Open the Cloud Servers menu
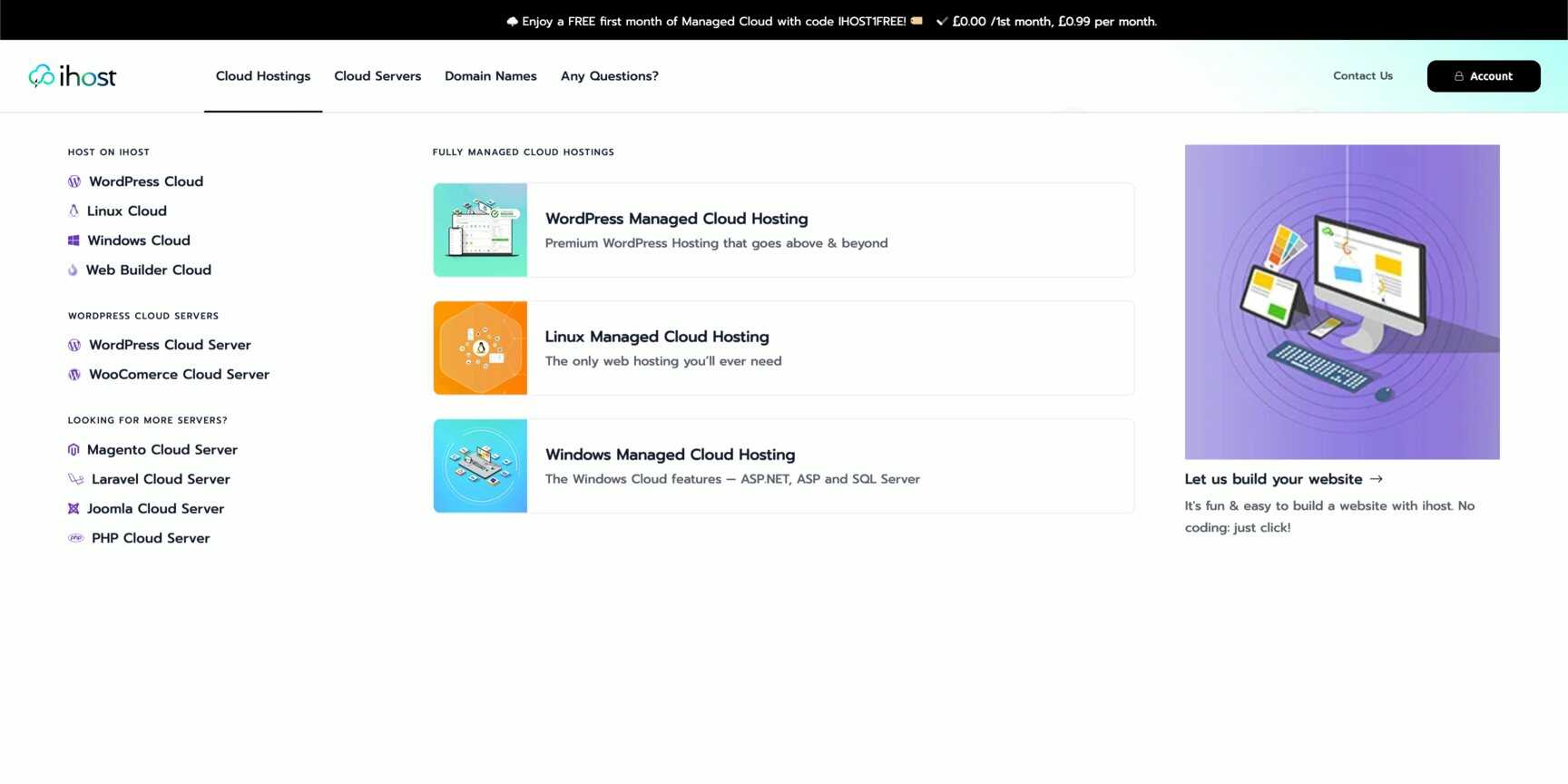 click(377, 76)
